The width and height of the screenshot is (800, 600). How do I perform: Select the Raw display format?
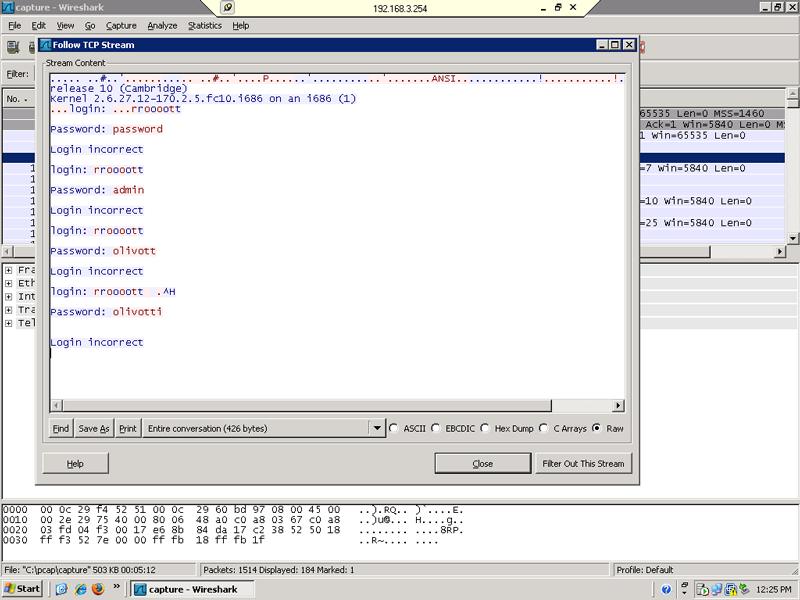[596, 428]
